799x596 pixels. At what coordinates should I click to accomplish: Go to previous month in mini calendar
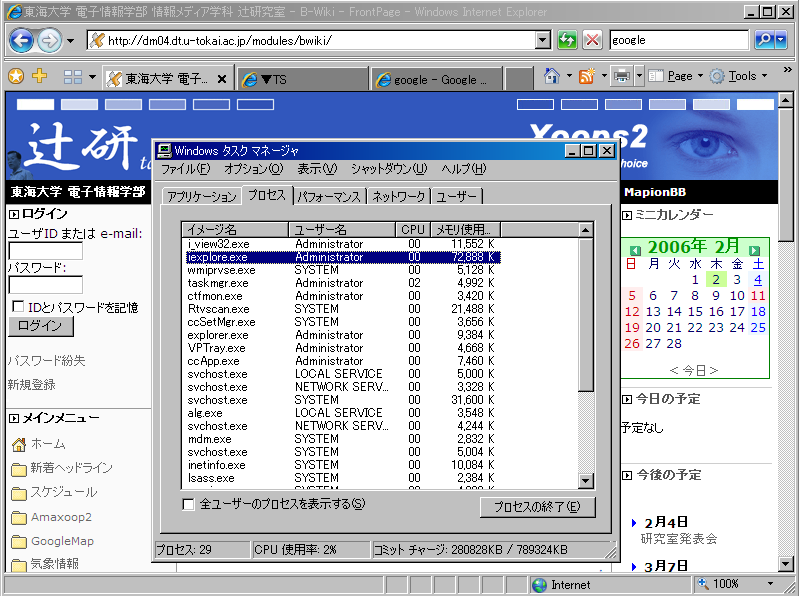coord(635,250)
